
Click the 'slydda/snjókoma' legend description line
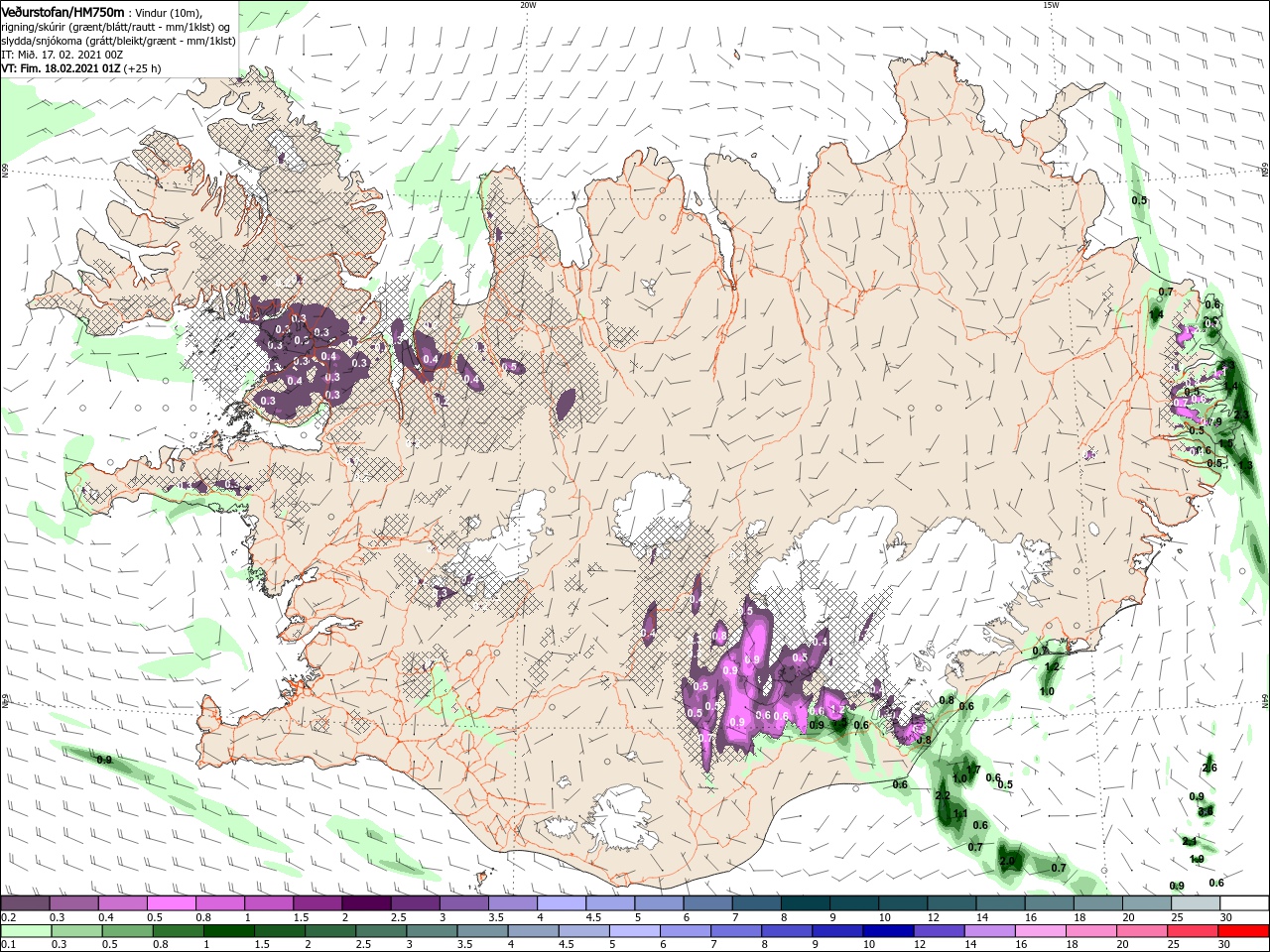[x=118, y=41]
